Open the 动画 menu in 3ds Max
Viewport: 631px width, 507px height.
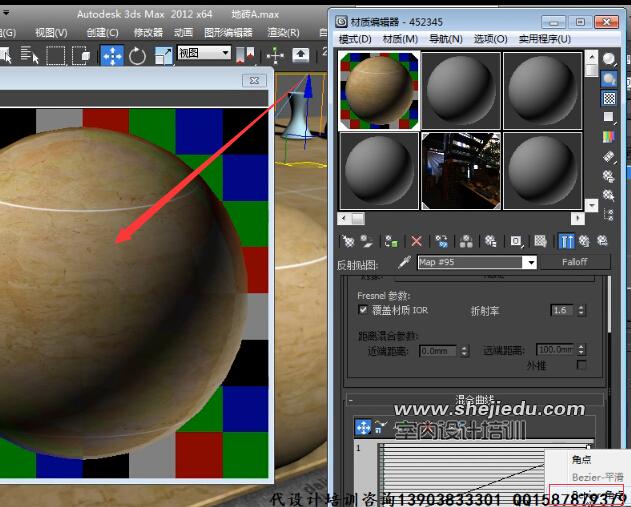[x=184, y=33]
